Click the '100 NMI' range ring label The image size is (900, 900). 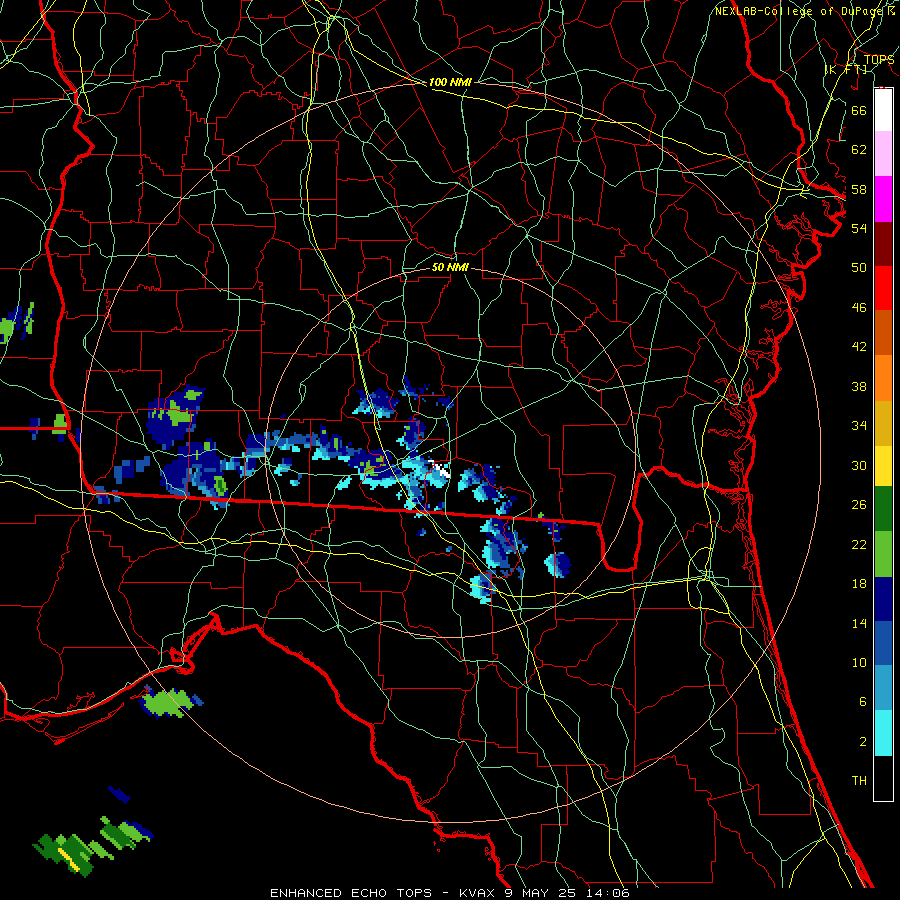[450, 82]
